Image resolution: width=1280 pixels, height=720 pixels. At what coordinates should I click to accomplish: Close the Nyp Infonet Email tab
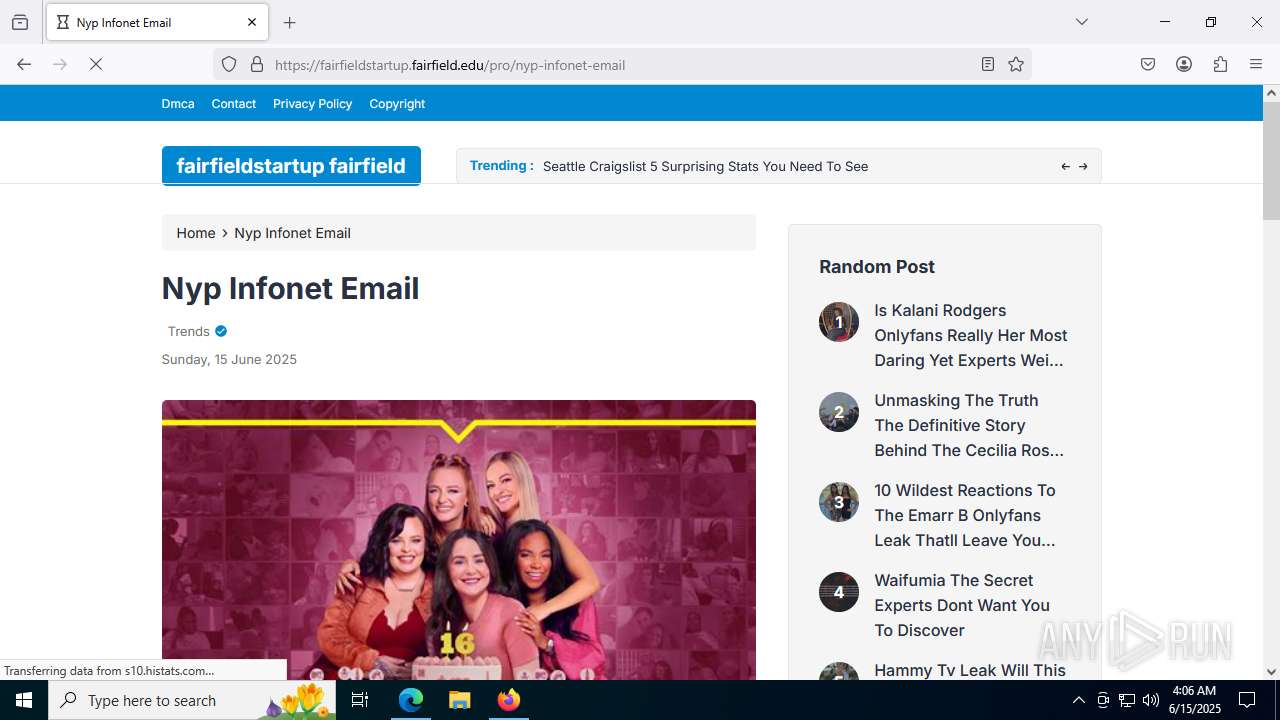click(x=252, y=22)
